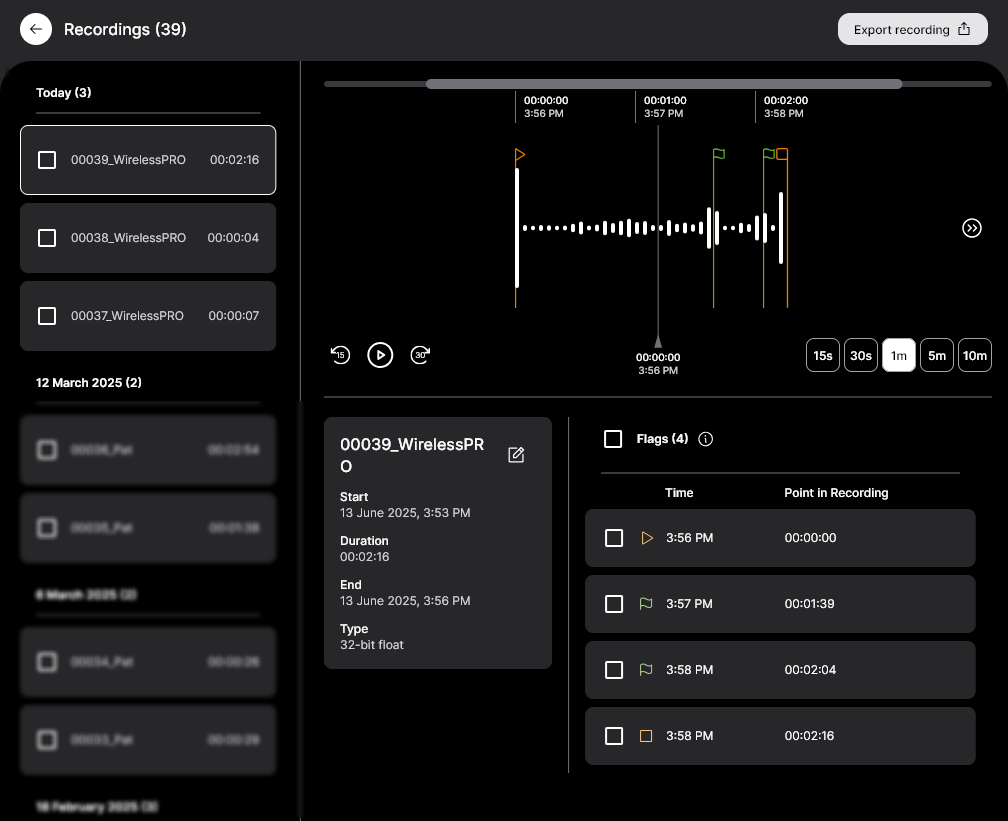
Task: Click the double-chevron skip icon right of waveform
Action: 971,228
